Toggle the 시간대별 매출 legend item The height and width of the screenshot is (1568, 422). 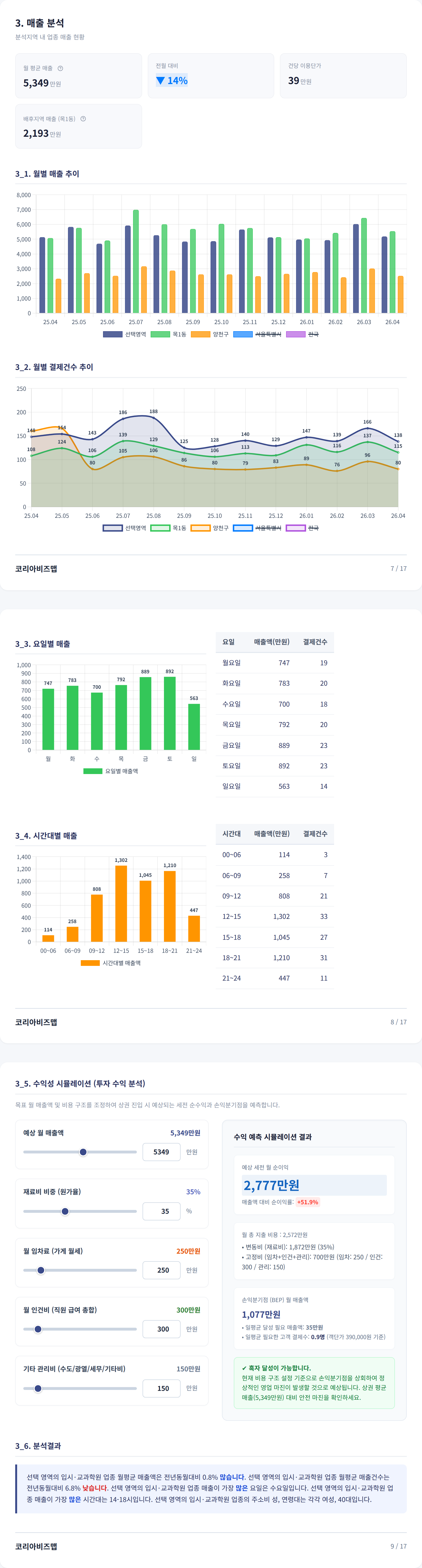111,963
